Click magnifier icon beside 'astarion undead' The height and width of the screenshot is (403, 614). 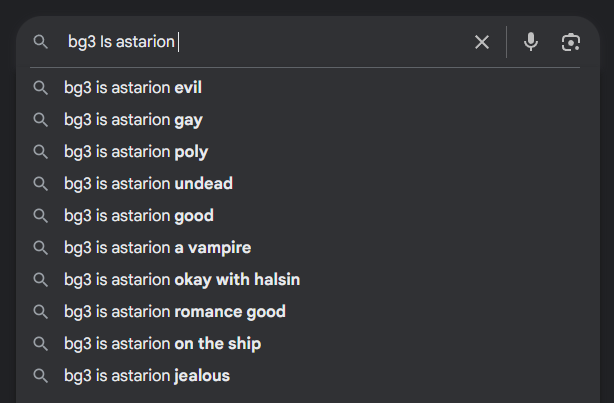coord(41,184)
